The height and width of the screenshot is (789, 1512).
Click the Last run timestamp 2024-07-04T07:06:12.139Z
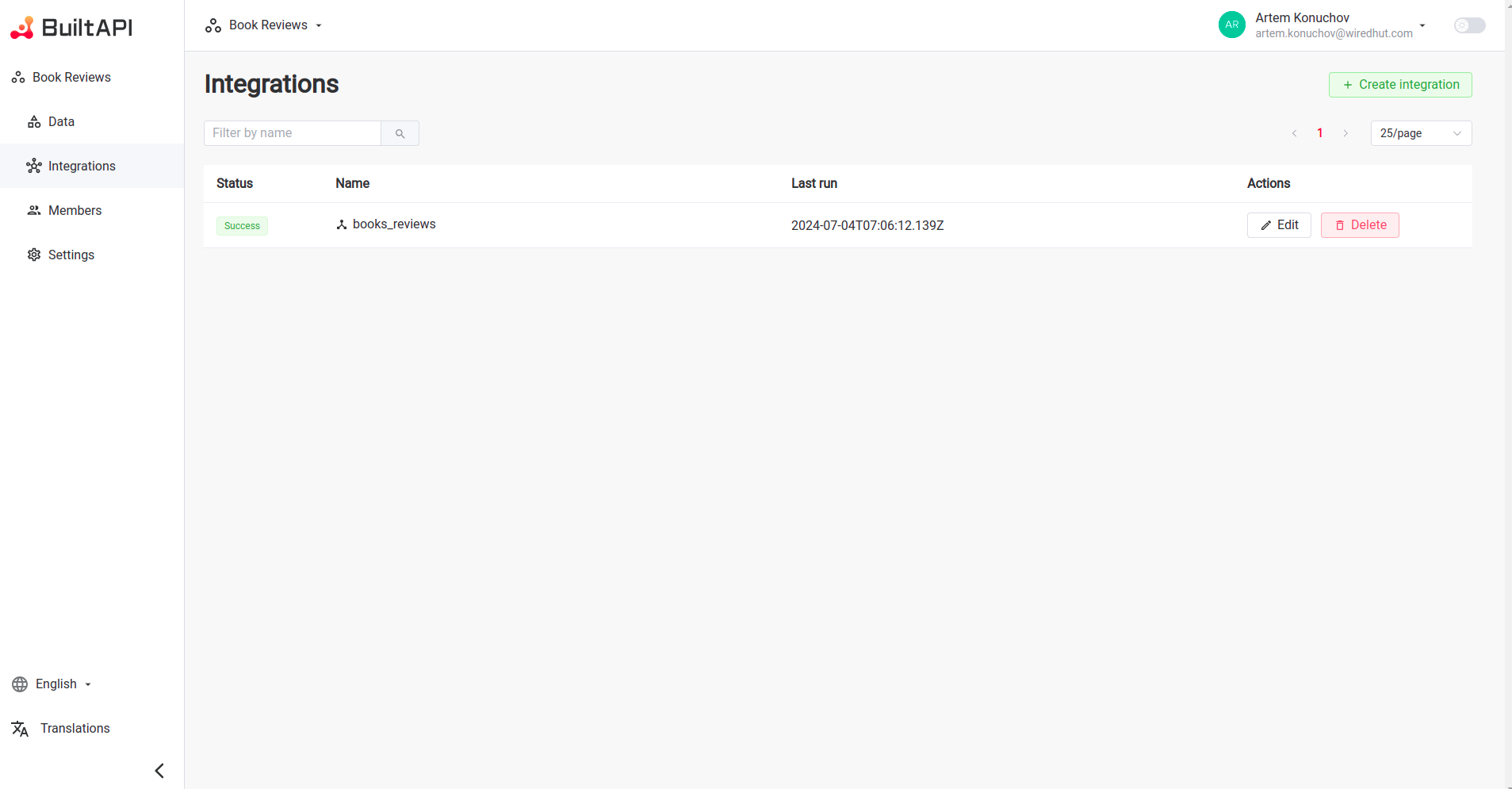867,226
